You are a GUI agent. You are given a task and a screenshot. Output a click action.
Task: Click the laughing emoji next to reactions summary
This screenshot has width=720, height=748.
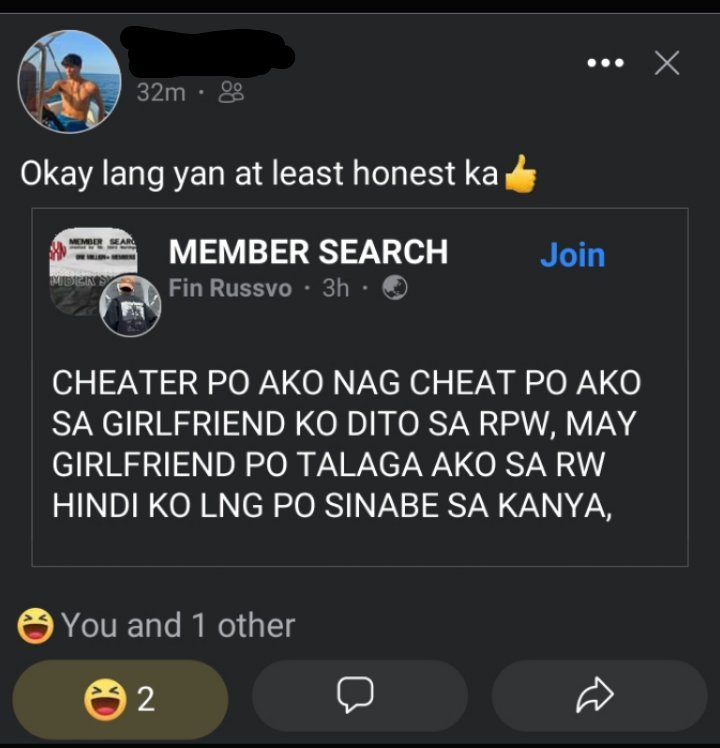tap(35, 626)
